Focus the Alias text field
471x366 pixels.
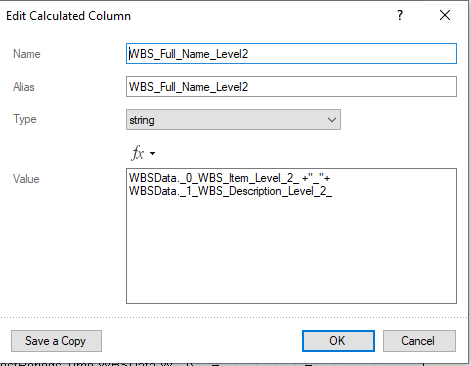(x=291, y=87)
